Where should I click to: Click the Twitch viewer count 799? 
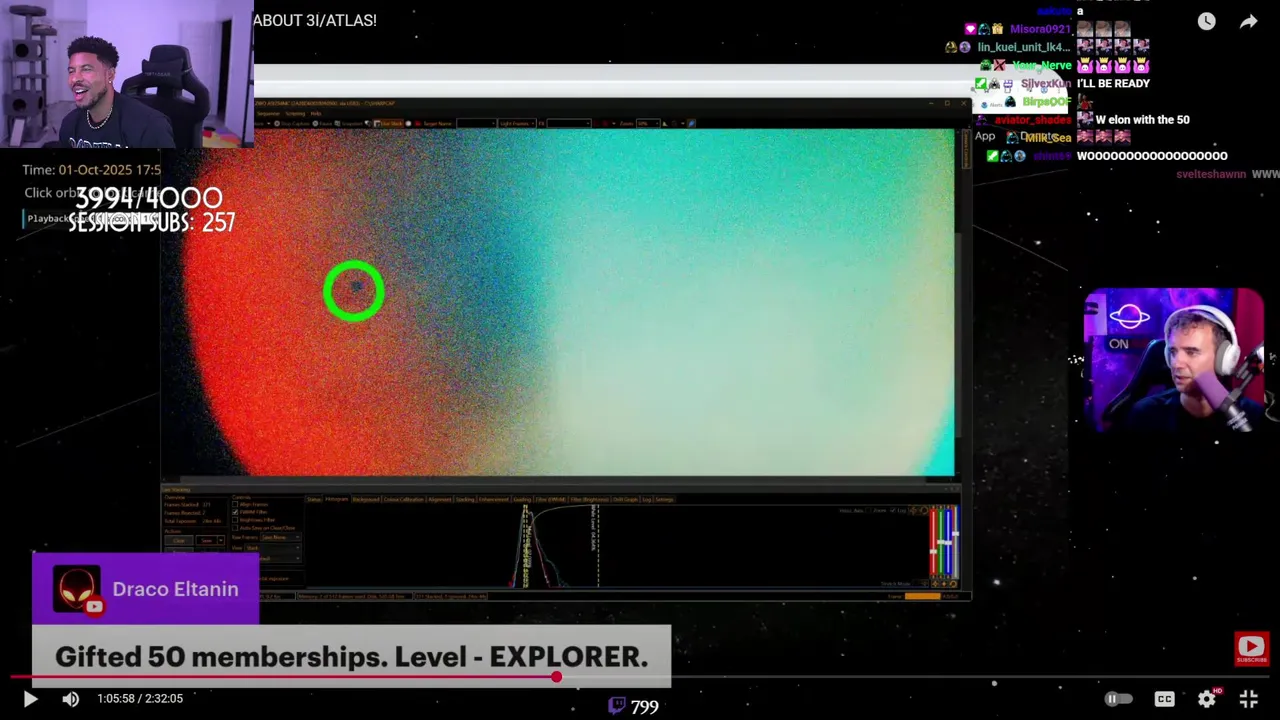[x=644, y=707]
